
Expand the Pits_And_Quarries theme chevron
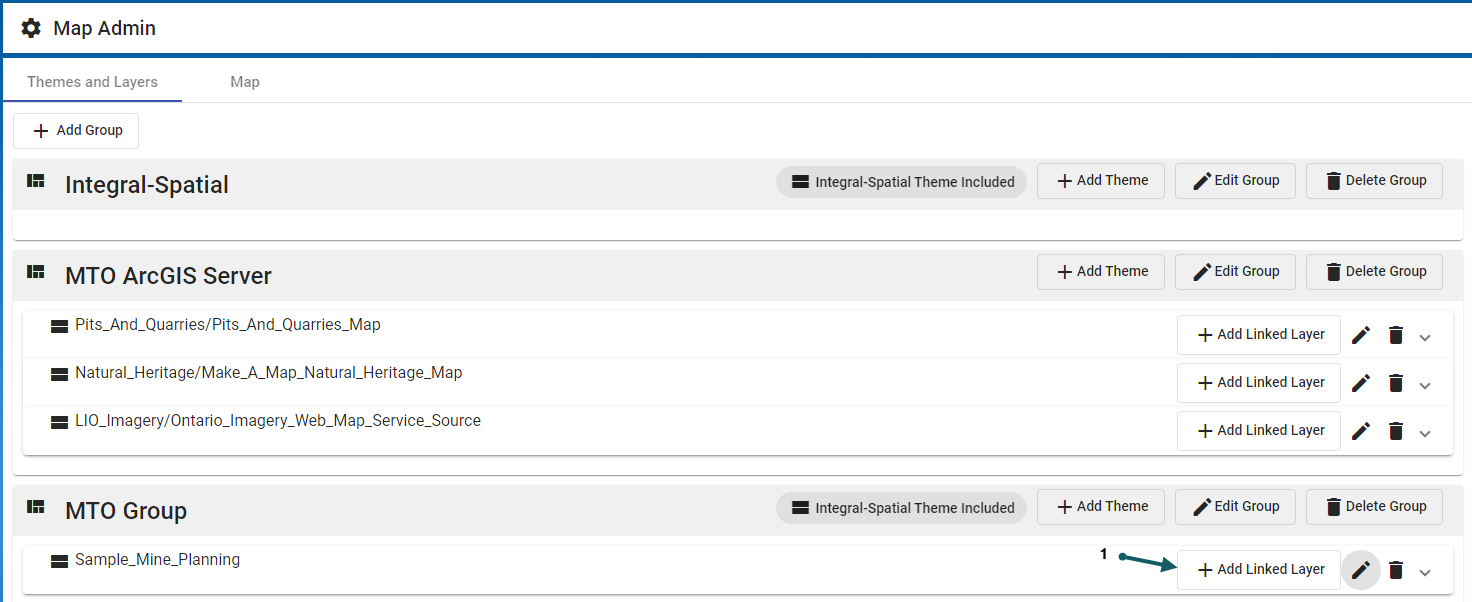click(1425, 337)
